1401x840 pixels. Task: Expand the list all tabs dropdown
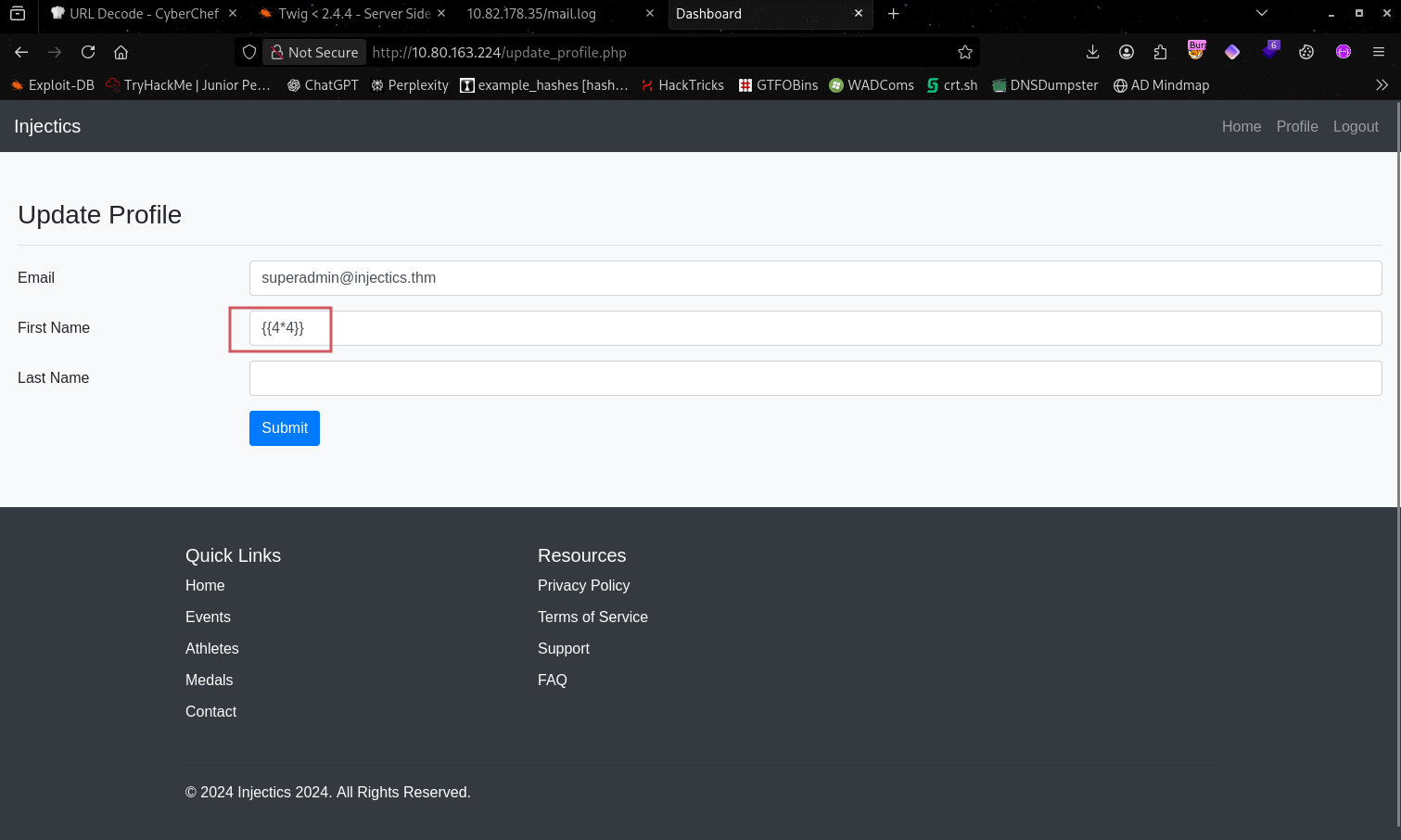(x=1261, y=13)
